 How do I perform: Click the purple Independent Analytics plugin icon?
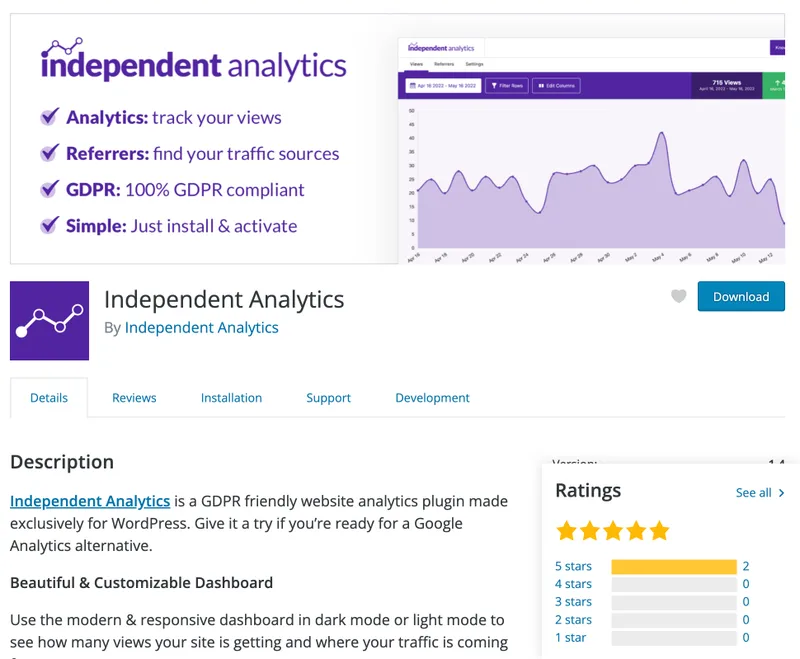[x=49, y=320]
